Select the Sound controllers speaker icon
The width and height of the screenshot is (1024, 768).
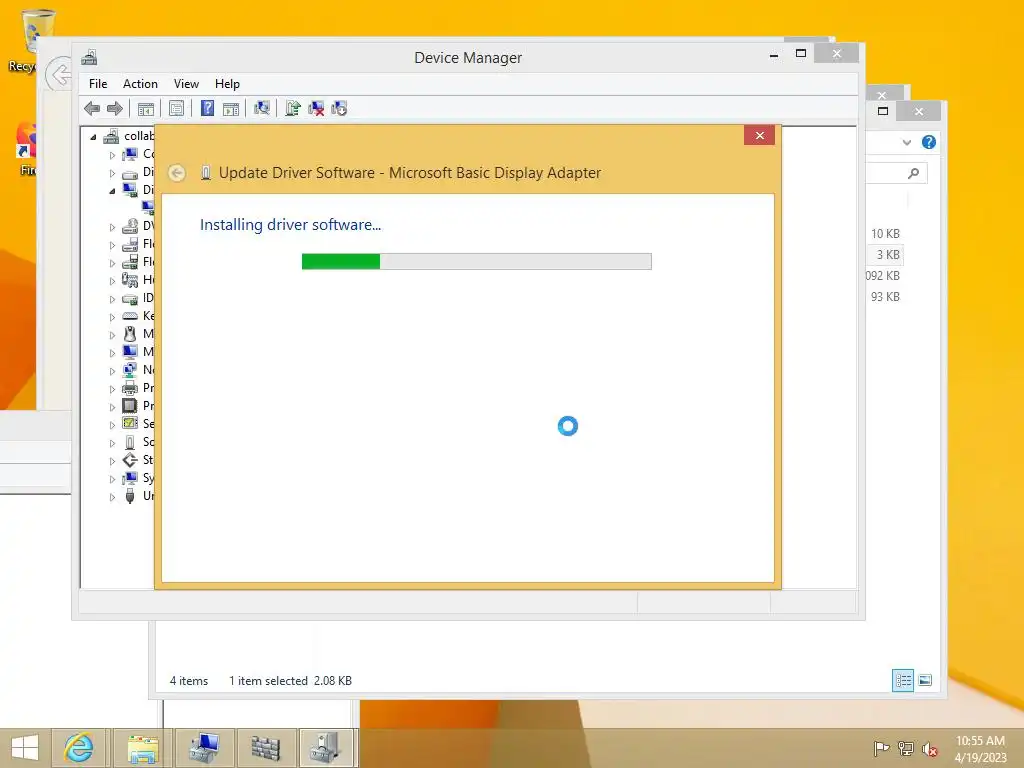click(x=130, y=442)
